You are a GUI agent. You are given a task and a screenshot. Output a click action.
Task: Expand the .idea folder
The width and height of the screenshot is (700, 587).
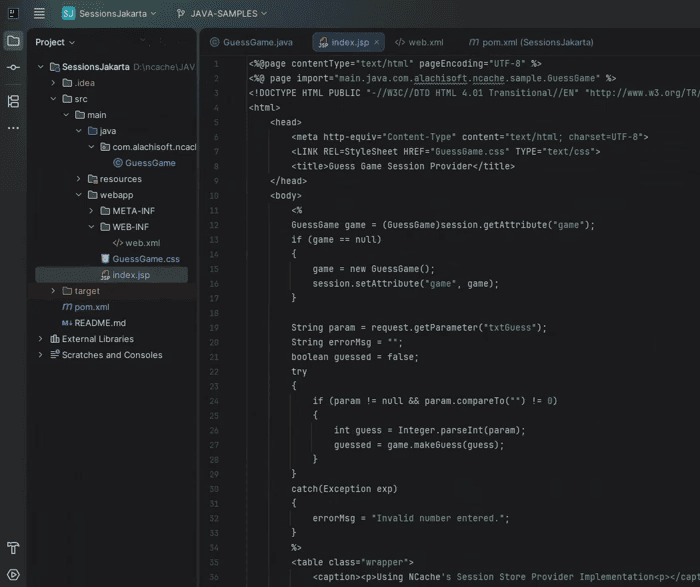[53, 83]
